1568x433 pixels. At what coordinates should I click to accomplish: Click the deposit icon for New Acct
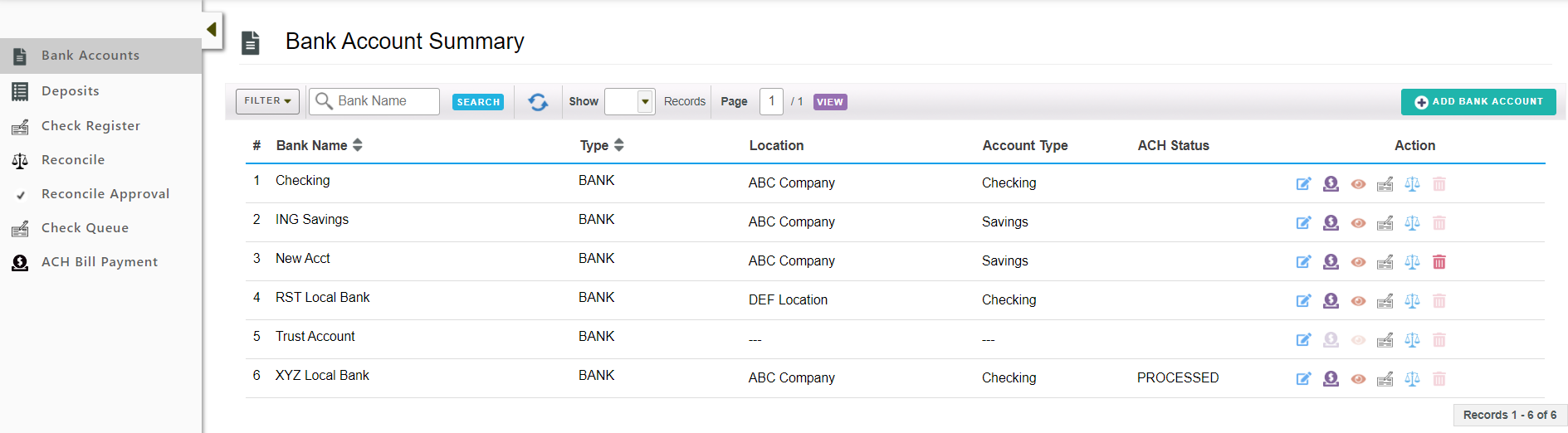pyautogui.click(x=1331, y=262)
